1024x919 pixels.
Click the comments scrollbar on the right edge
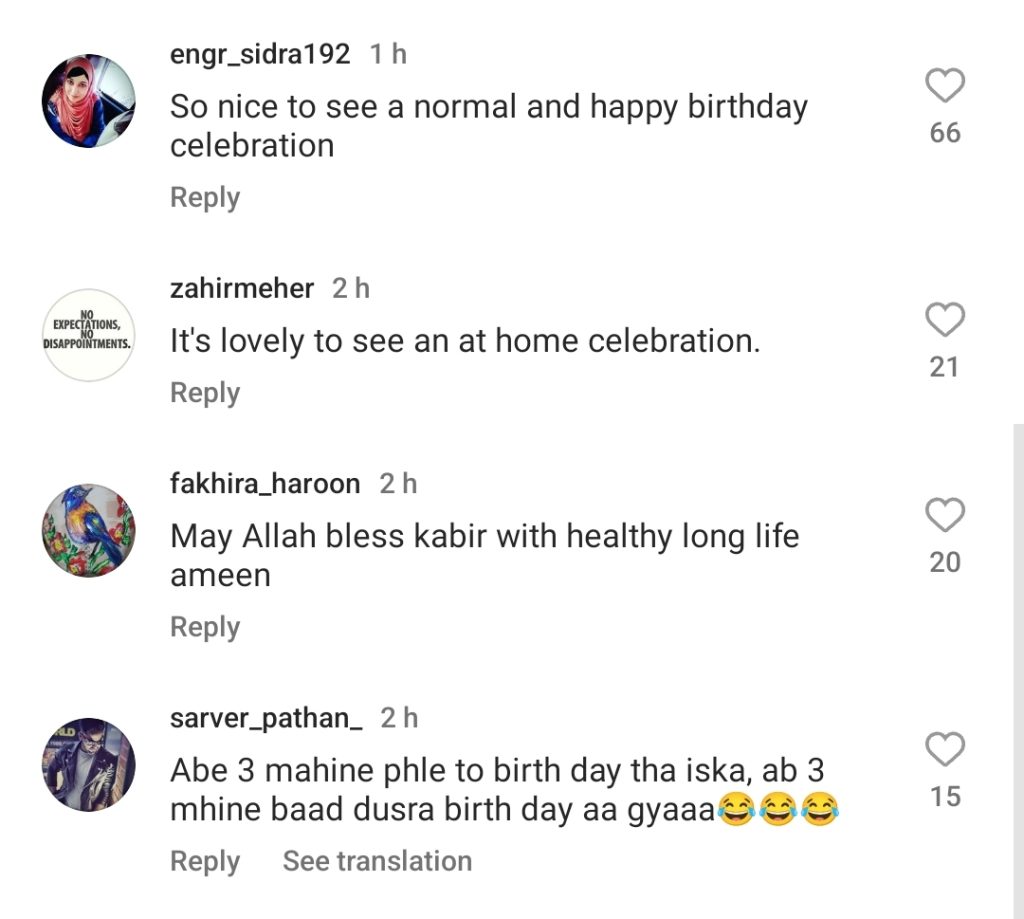tap(1018, 670)
